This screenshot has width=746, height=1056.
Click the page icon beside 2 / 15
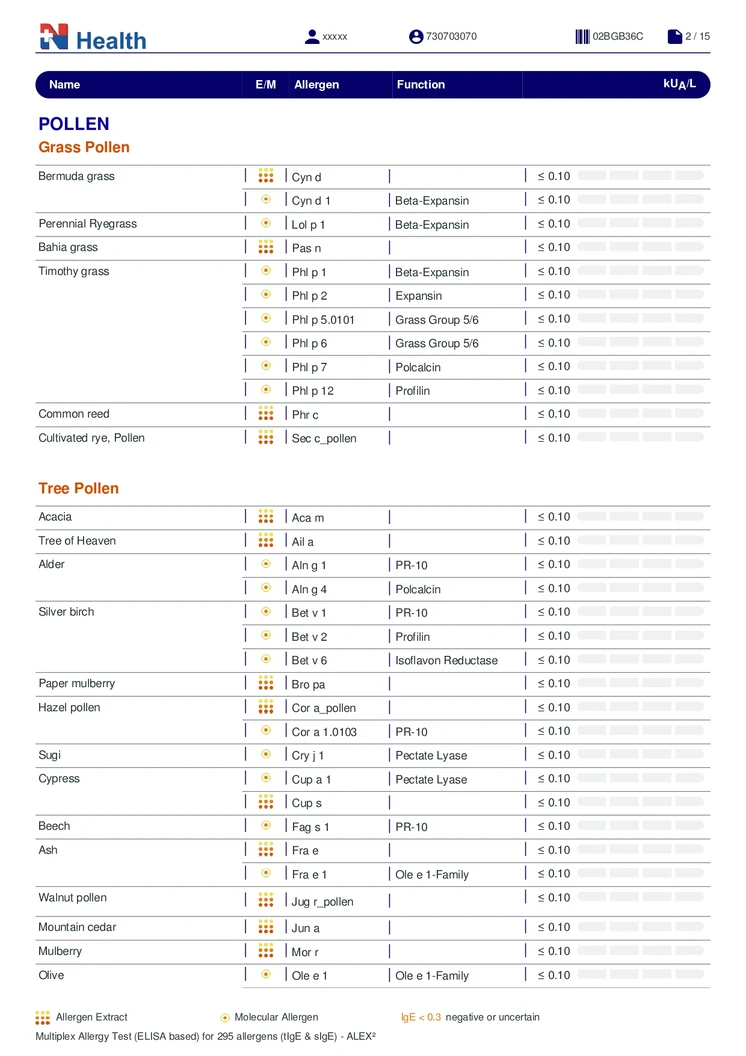point(675,37)
